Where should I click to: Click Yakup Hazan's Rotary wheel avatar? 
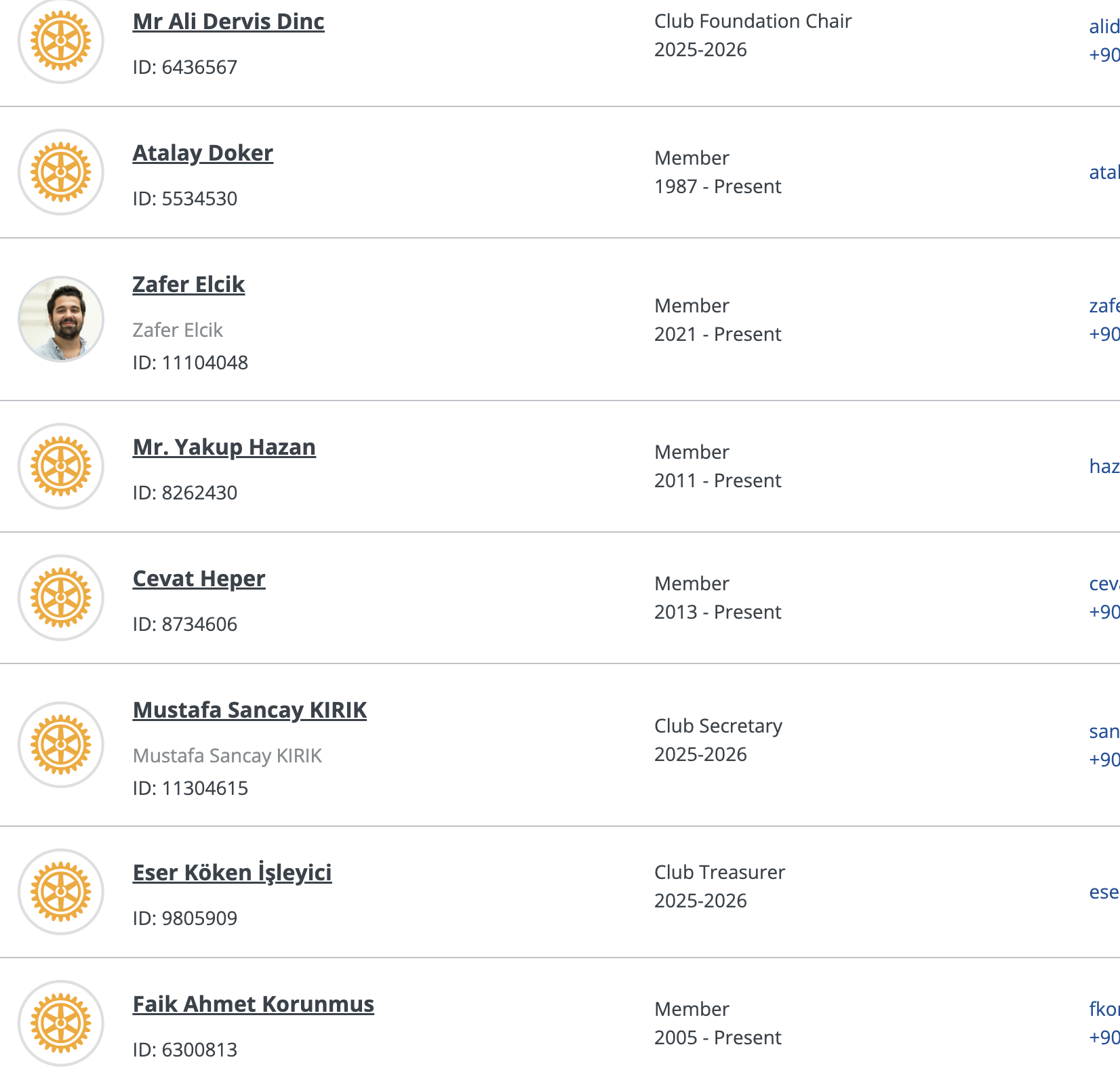[61, 466]
